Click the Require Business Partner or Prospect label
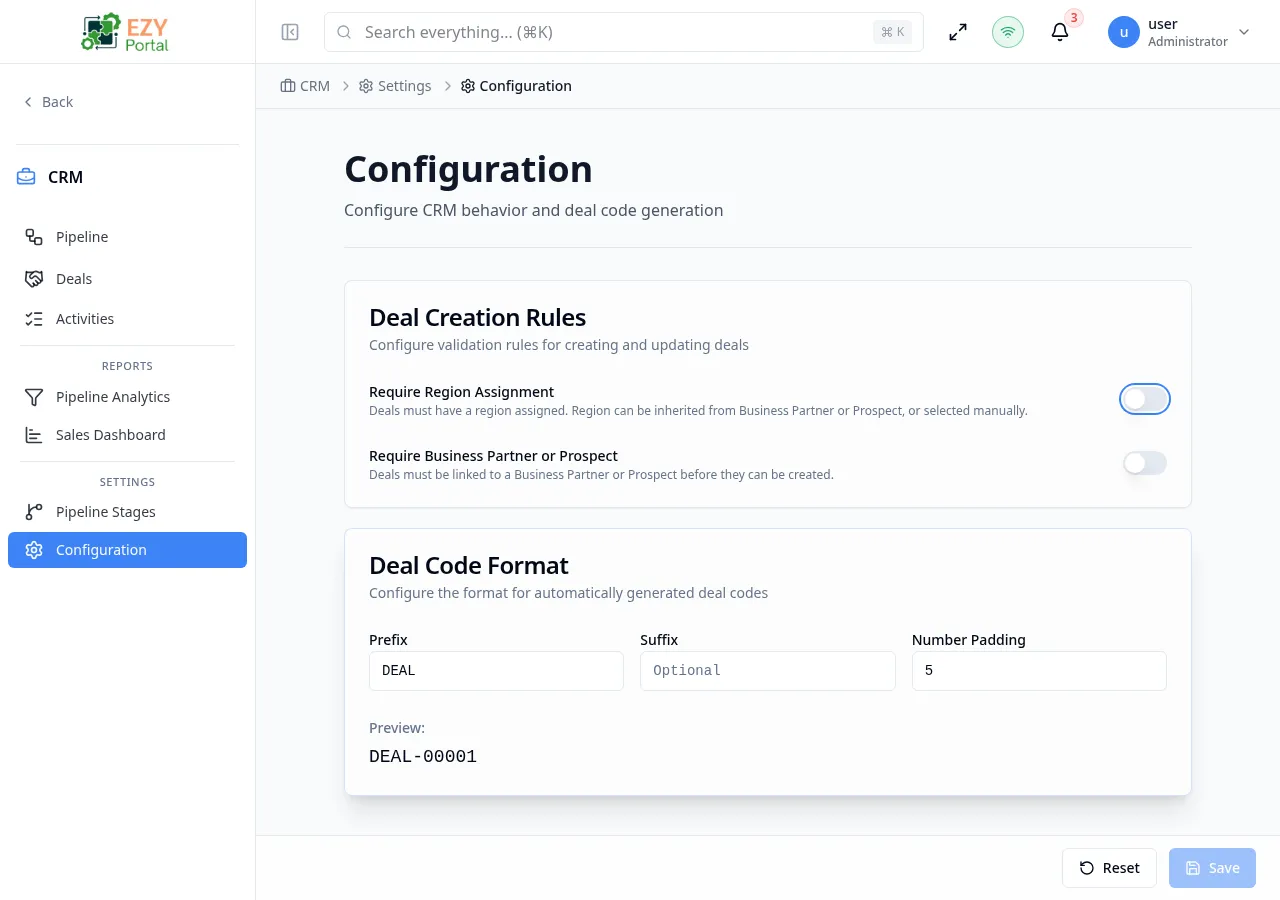Screen dimensions: 1280x900 tap(494, 456)
